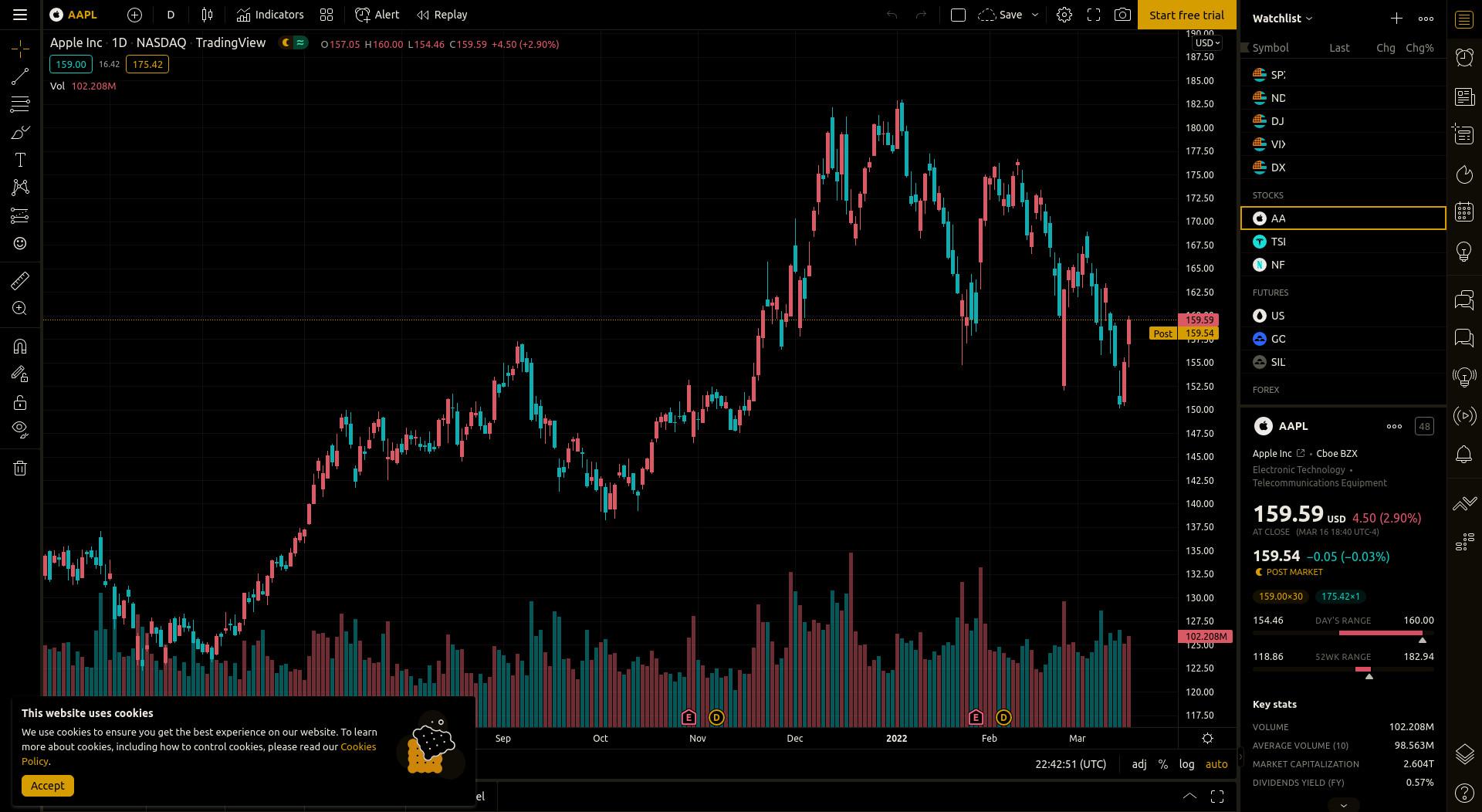
Task: Select the brush drawing tool
Action: click(x=20, y=133)
